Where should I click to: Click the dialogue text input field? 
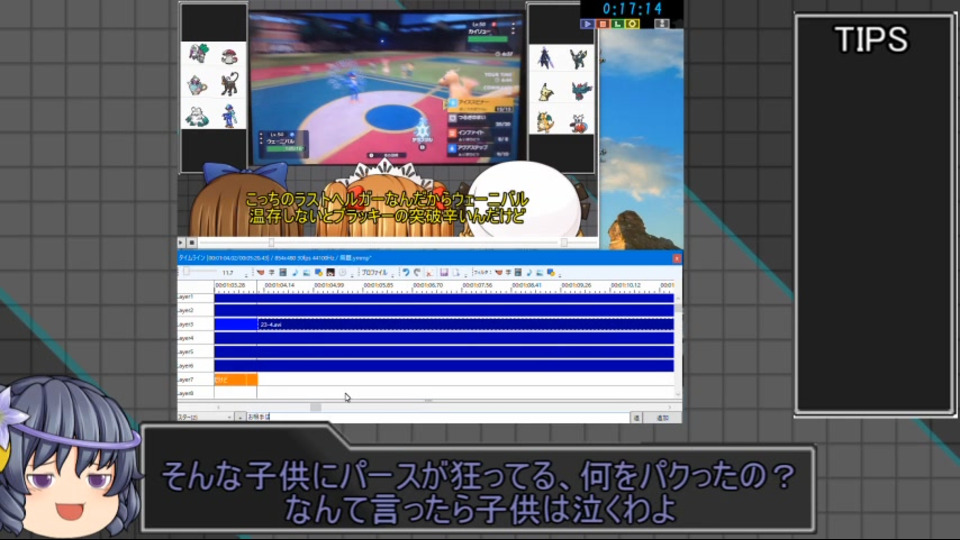[438, 417]
